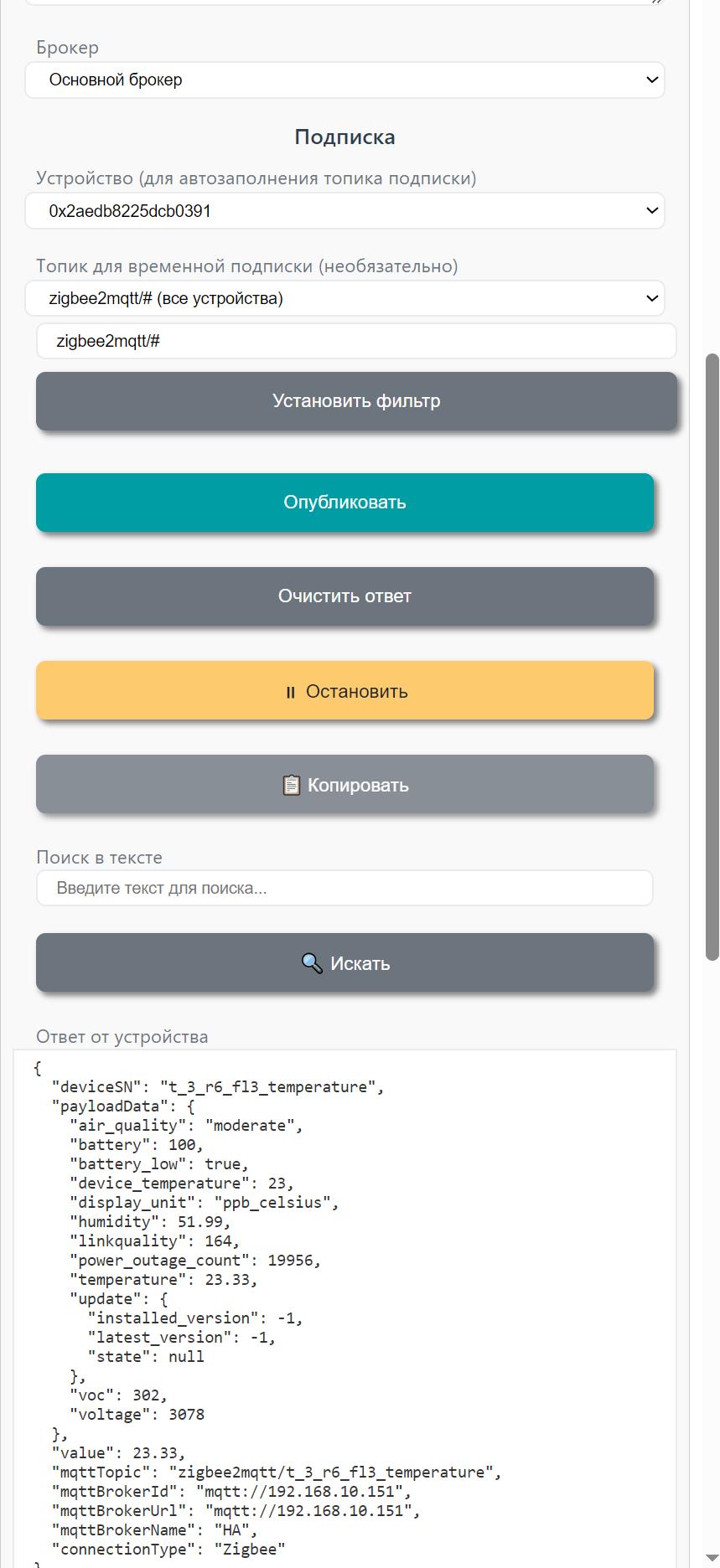
Task: Click the "mqttBrokerName": "HA" line
Action: 155,1530
